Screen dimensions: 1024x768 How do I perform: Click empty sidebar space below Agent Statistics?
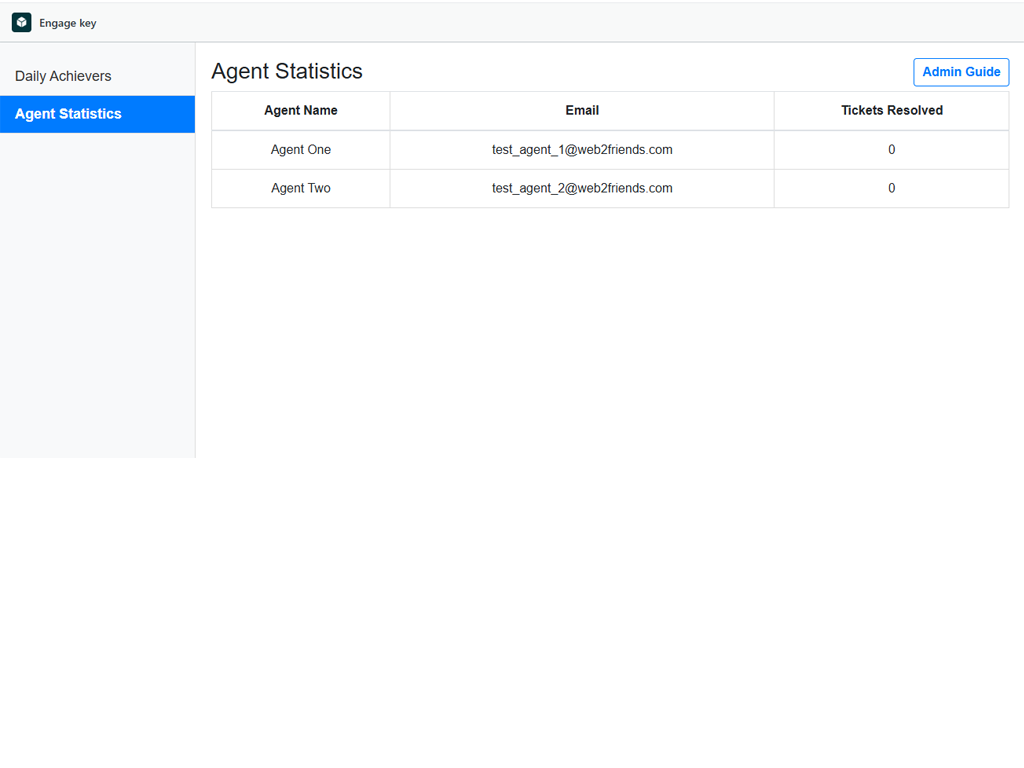pos(97,300)
